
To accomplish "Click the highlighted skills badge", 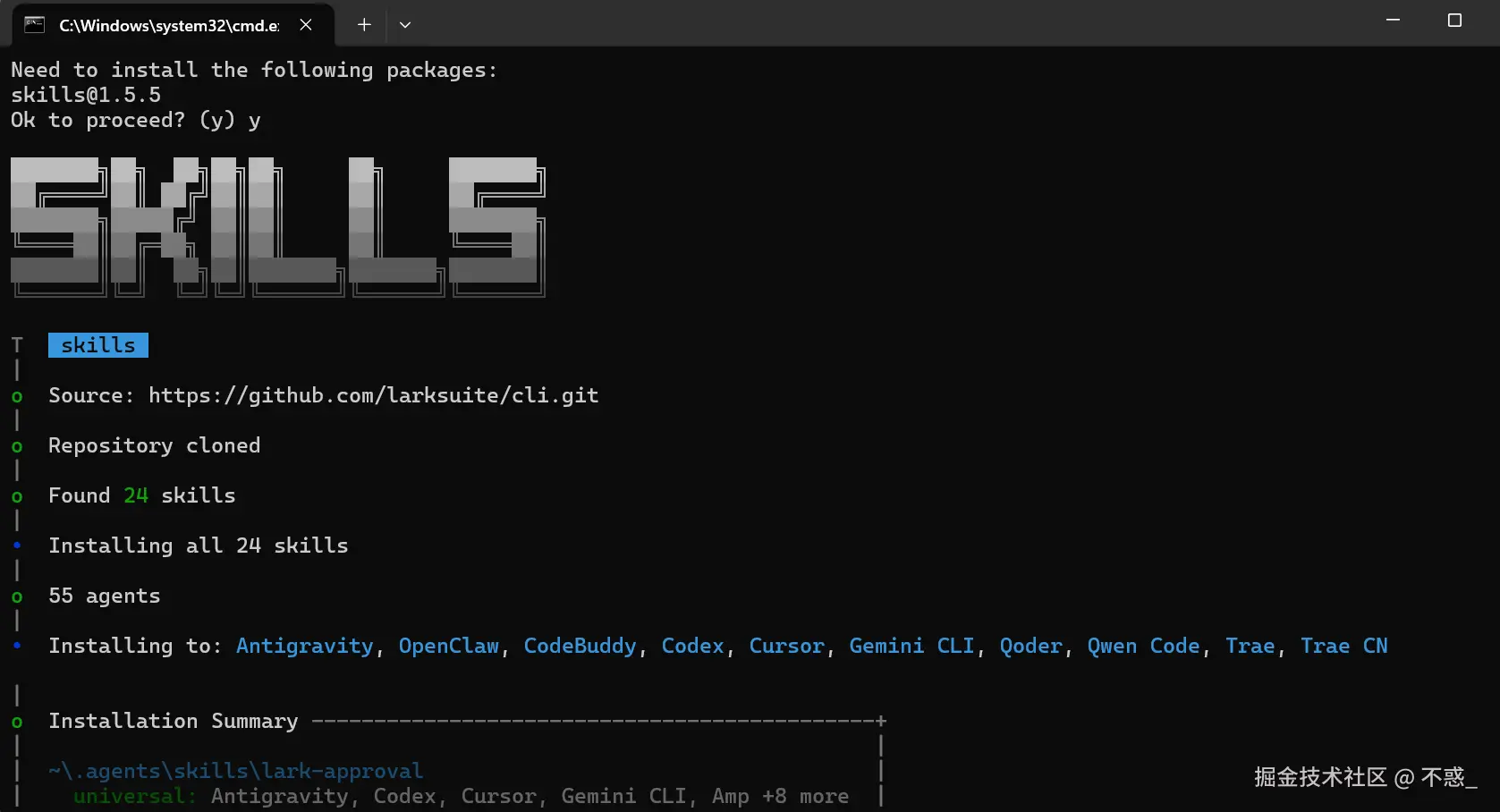I will pos(98,345).
